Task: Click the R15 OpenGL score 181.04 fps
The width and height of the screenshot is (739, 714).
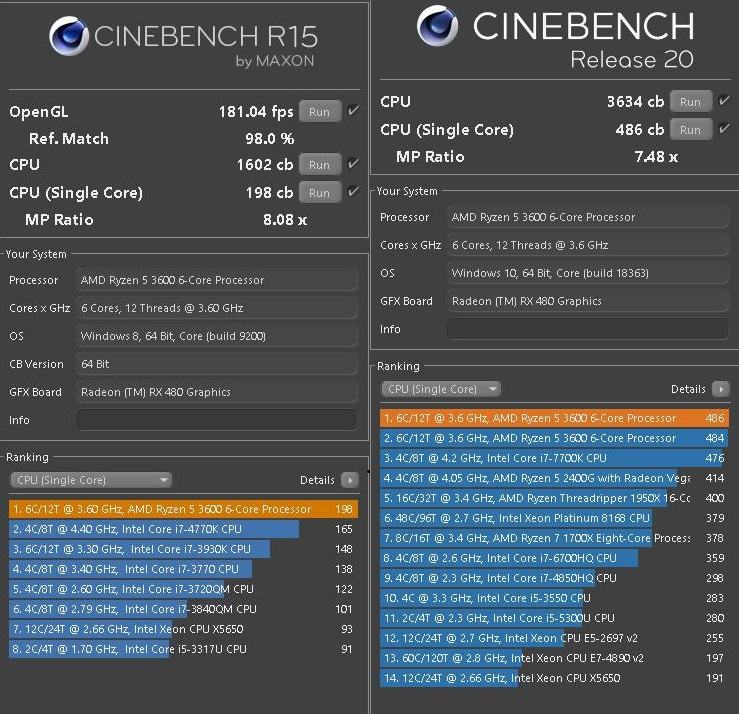Action: [x=256, y=112]
